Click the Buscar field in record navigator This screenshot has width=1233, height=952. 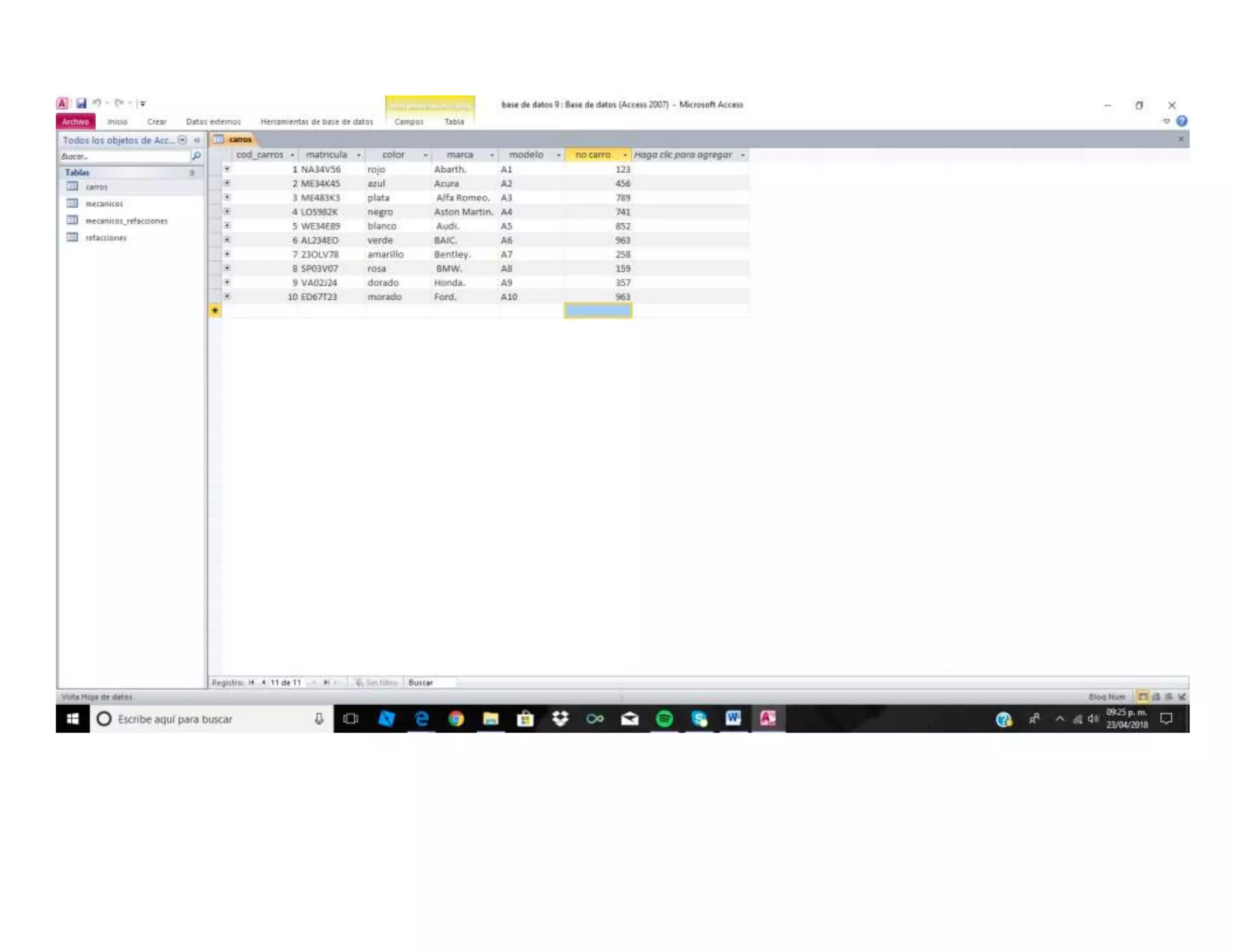[x=429, y=682]
